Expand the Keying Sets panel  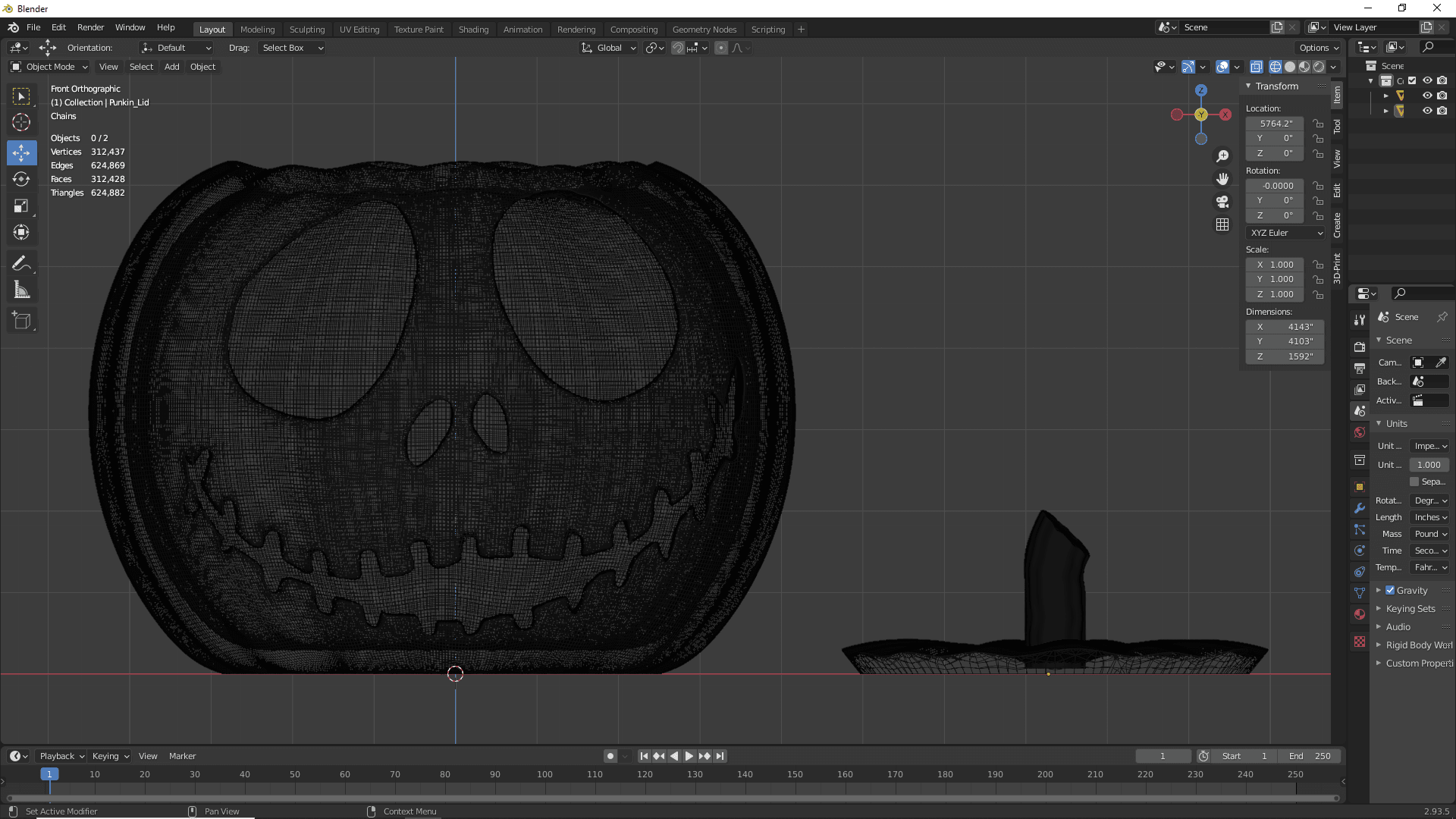(1410, 608)
